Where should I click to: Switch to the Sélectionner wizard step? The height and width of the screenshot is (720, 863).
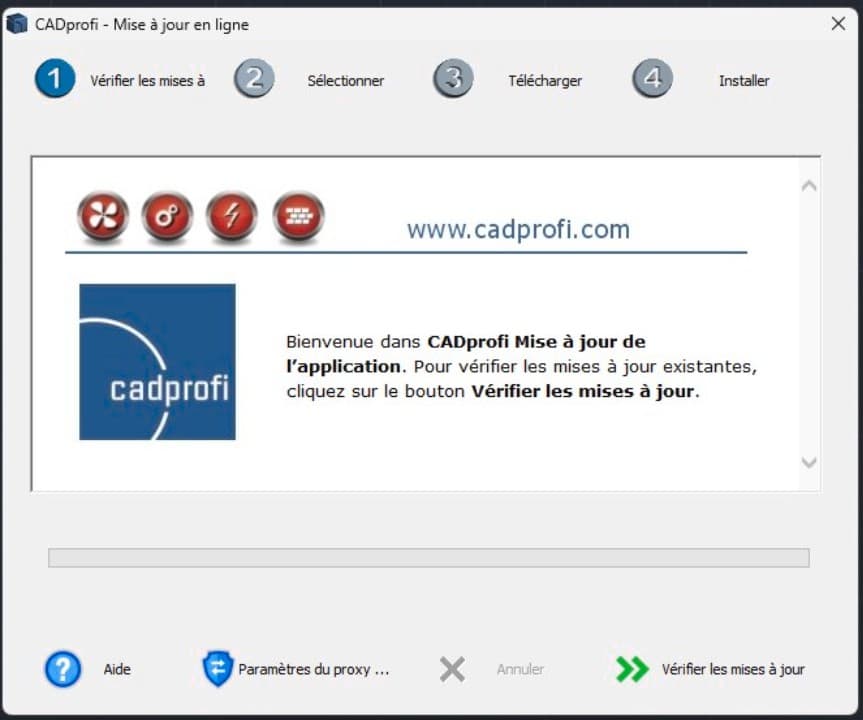pyautogui.click(x=345, y=81)
